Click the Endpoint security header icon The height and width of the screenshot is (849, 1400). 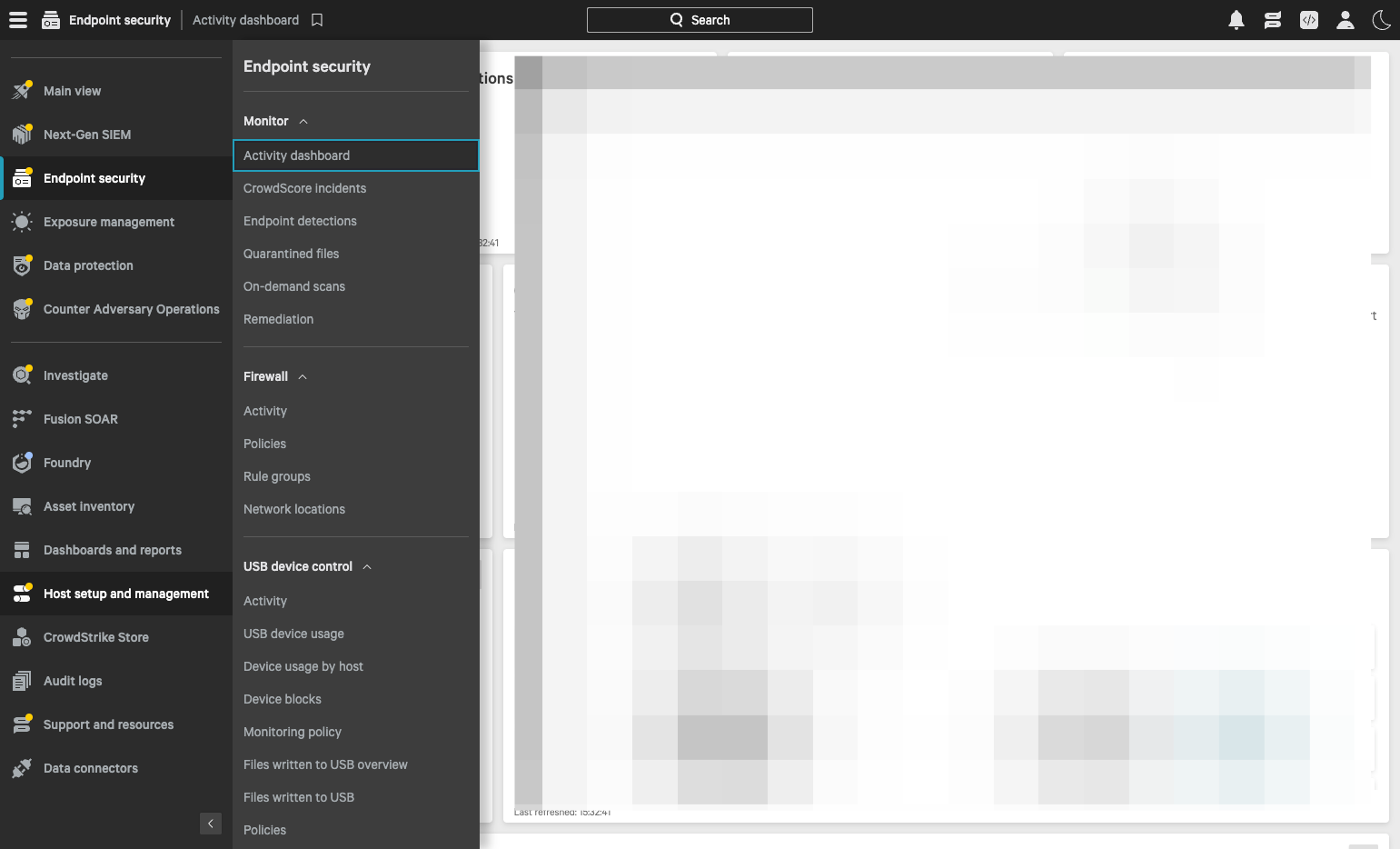point(51,20)
